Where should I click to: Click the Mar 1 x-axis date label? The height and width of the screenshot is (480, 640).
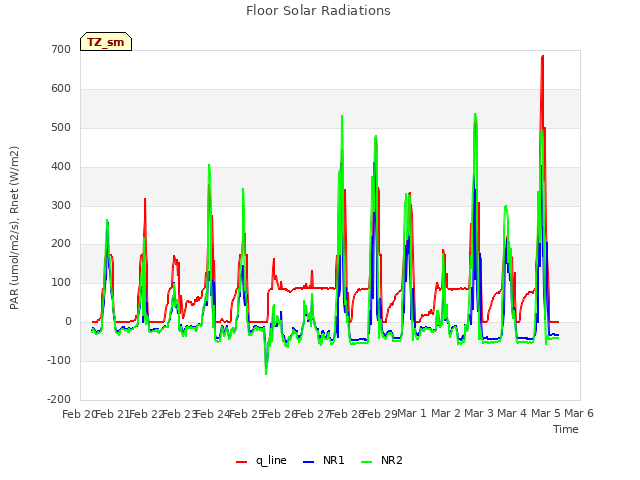[412, 414]
